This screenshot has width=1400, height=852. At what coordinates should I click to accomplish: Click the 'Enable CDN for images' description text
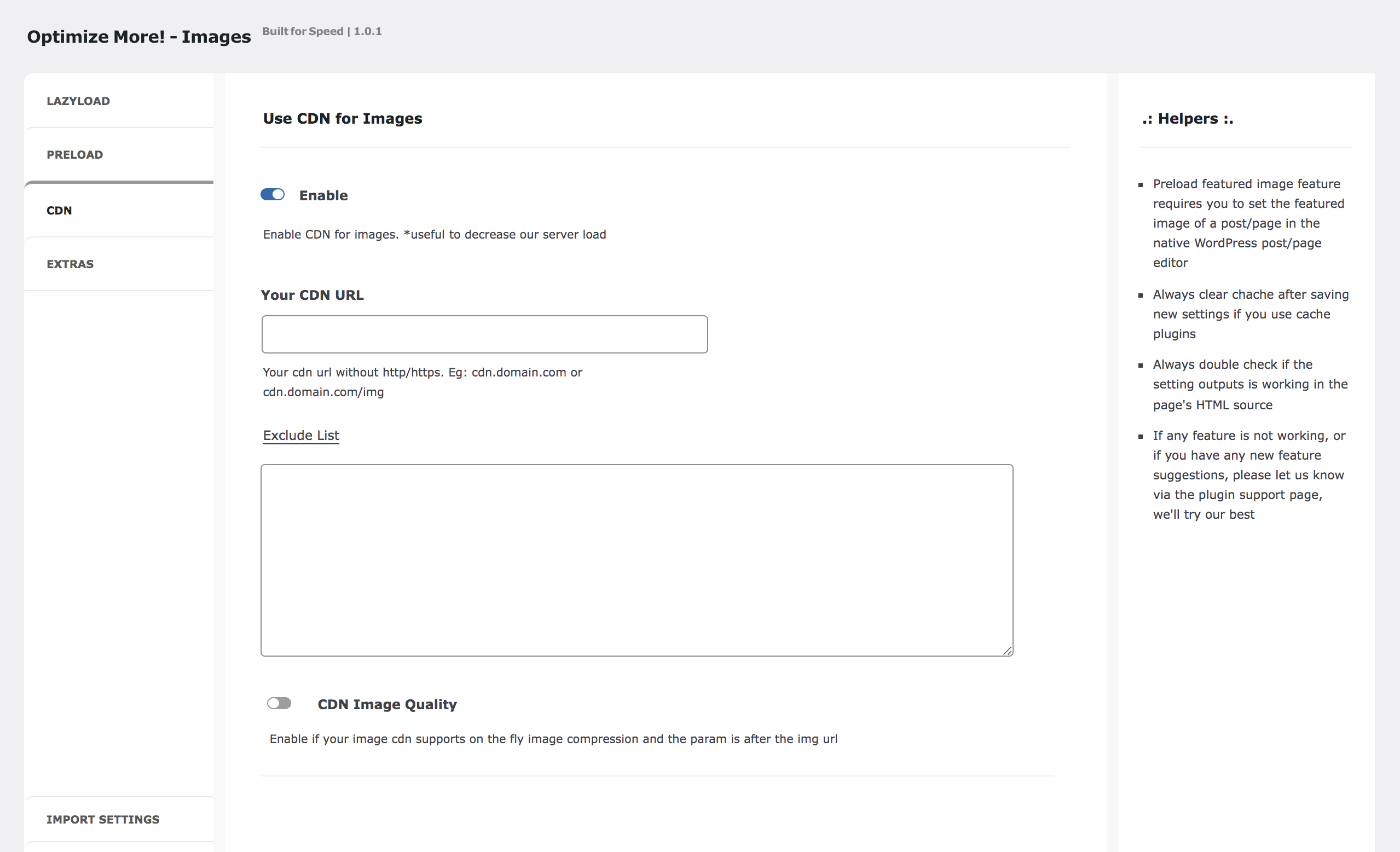pyautogui.click(x=435, y=235)
